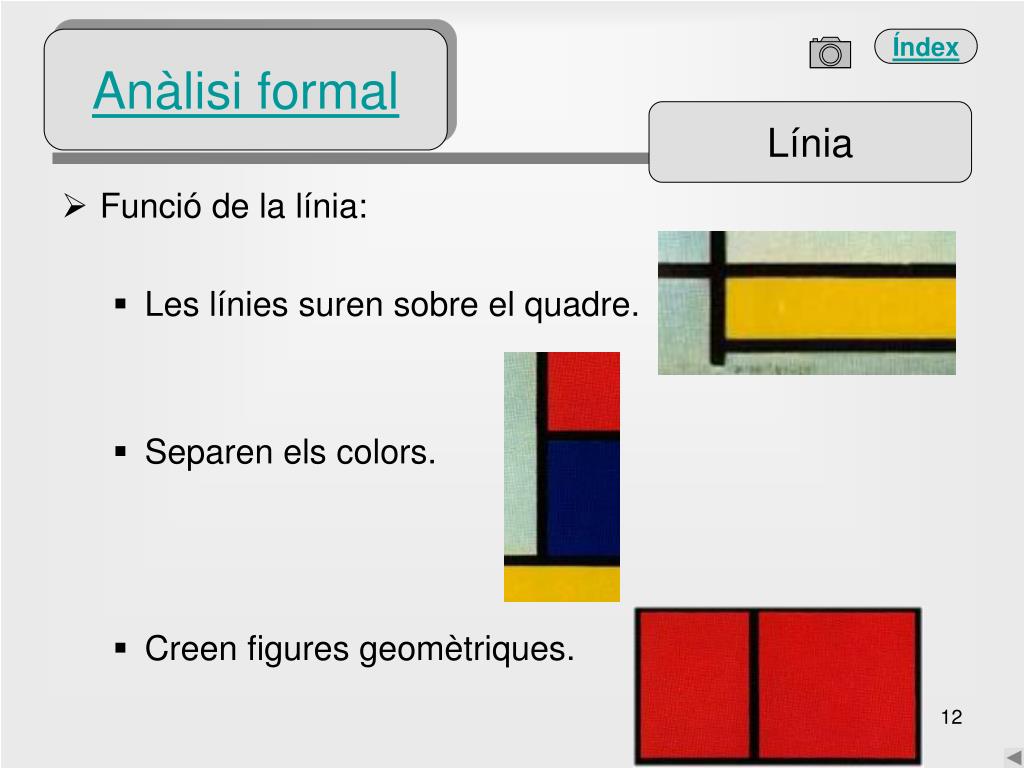Select the Línia section label box

(x=810, y=142)
